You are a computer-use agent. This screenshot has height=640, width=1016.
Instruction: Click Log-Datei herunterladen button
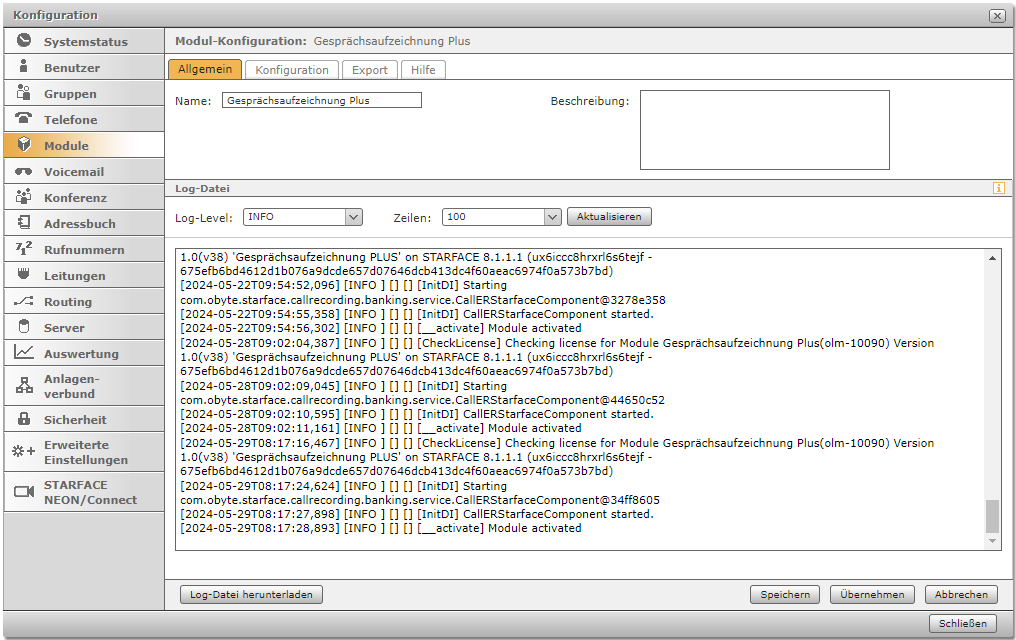(251, 594)
